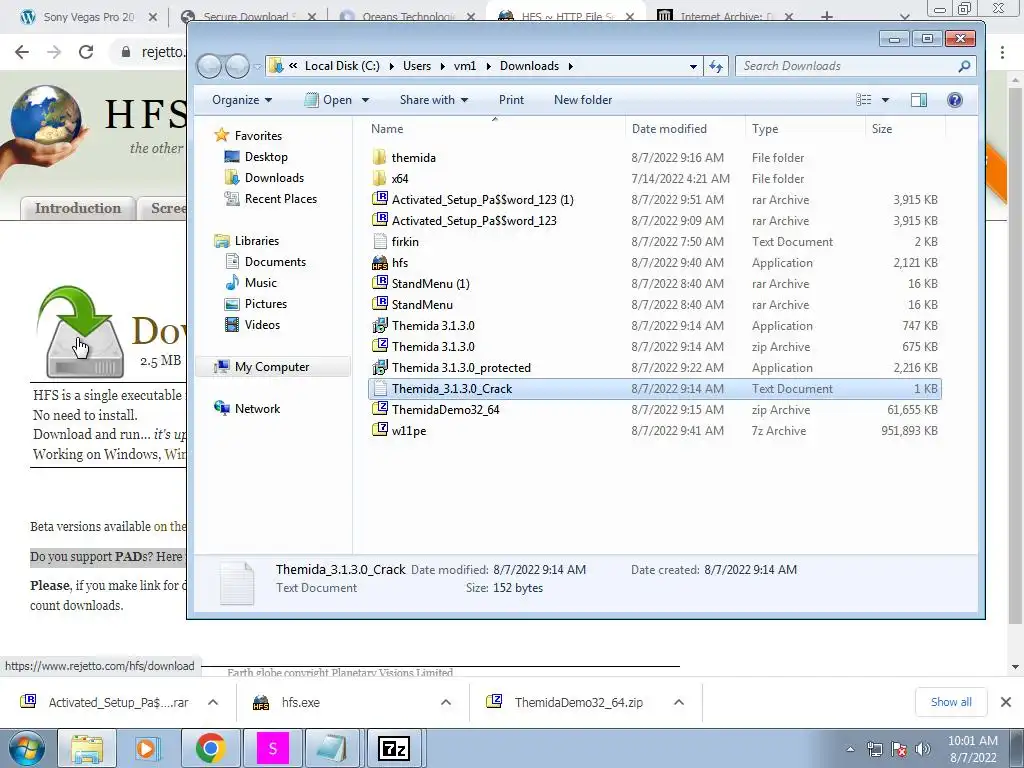Viewport: 1024px width, 768px height.
Task: Open Recent Places in sidebar
Action: [280, 199]
